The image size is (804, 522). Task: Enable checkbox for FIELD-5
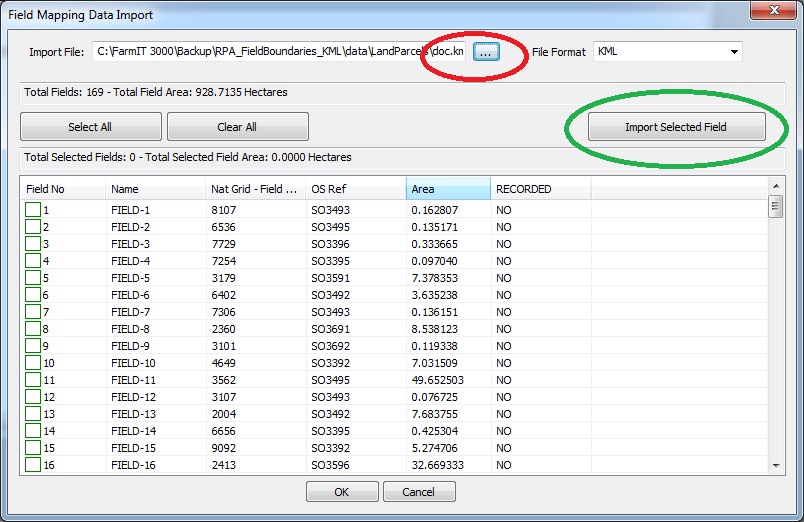click(x=33, y=277)
